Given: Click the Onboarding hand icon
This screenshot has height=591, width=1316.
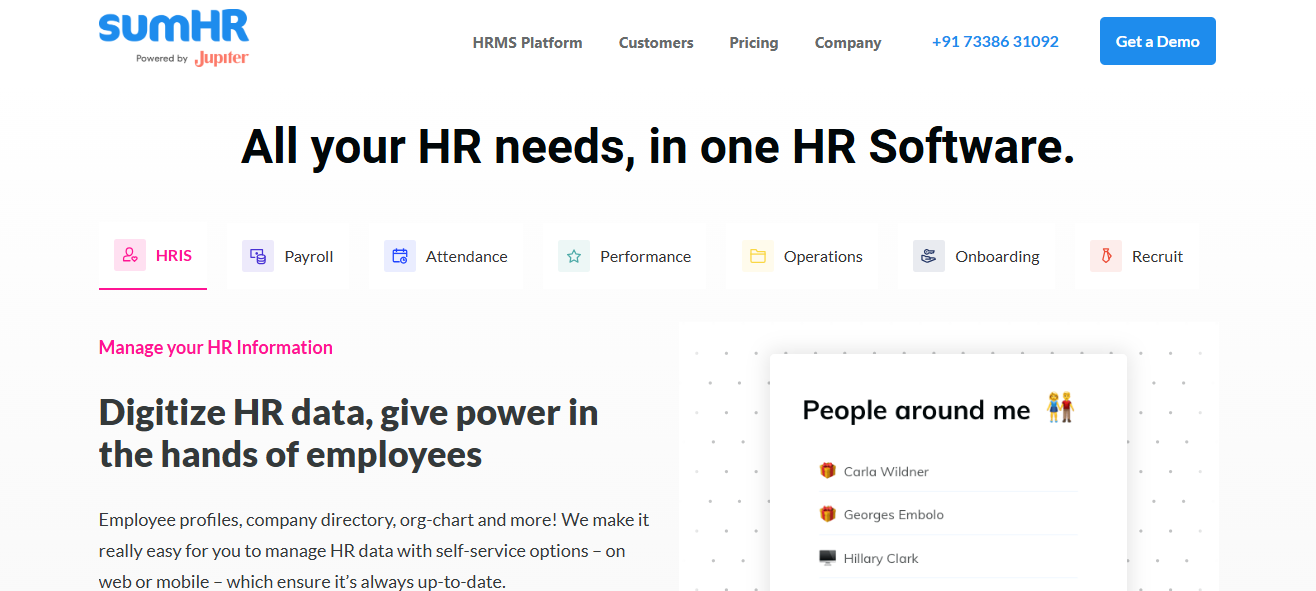Looking at the screenshot, I should point(929,256).
